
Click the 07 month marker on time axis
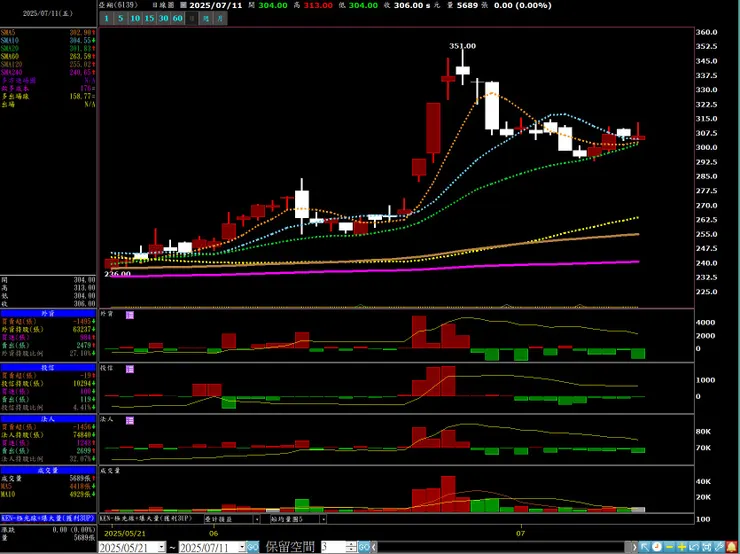tap(521, 533)
